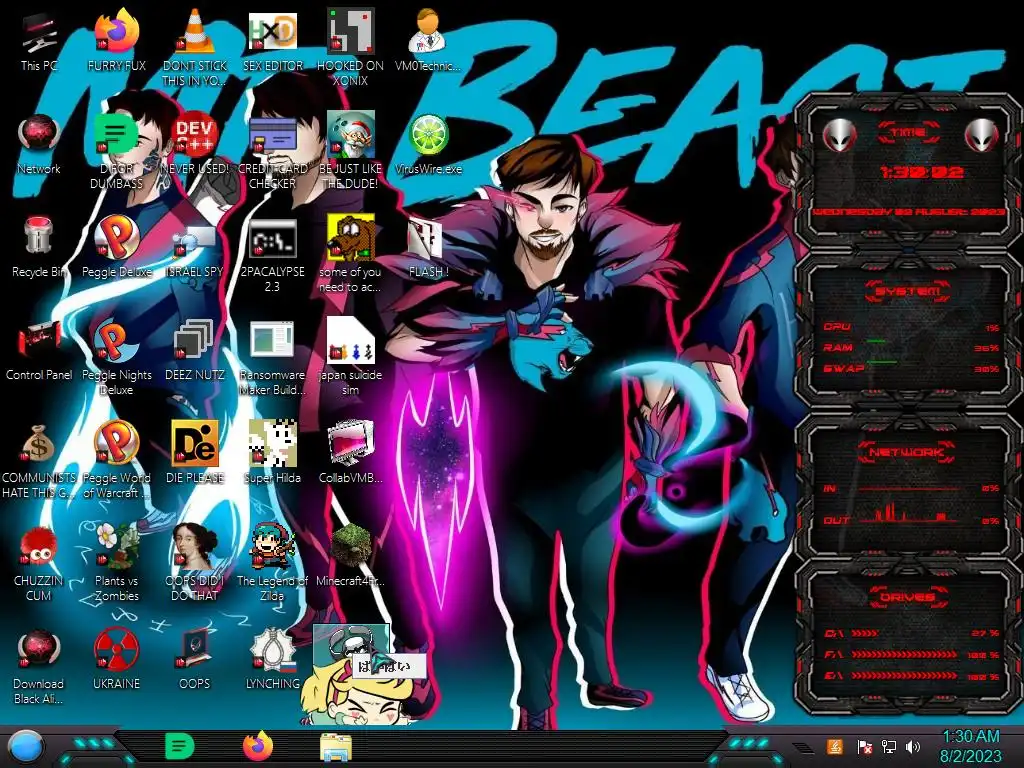This screenshot has height=768, width=1024.
Task: Open the This PC desktop icon
Action: pos(39,40)
